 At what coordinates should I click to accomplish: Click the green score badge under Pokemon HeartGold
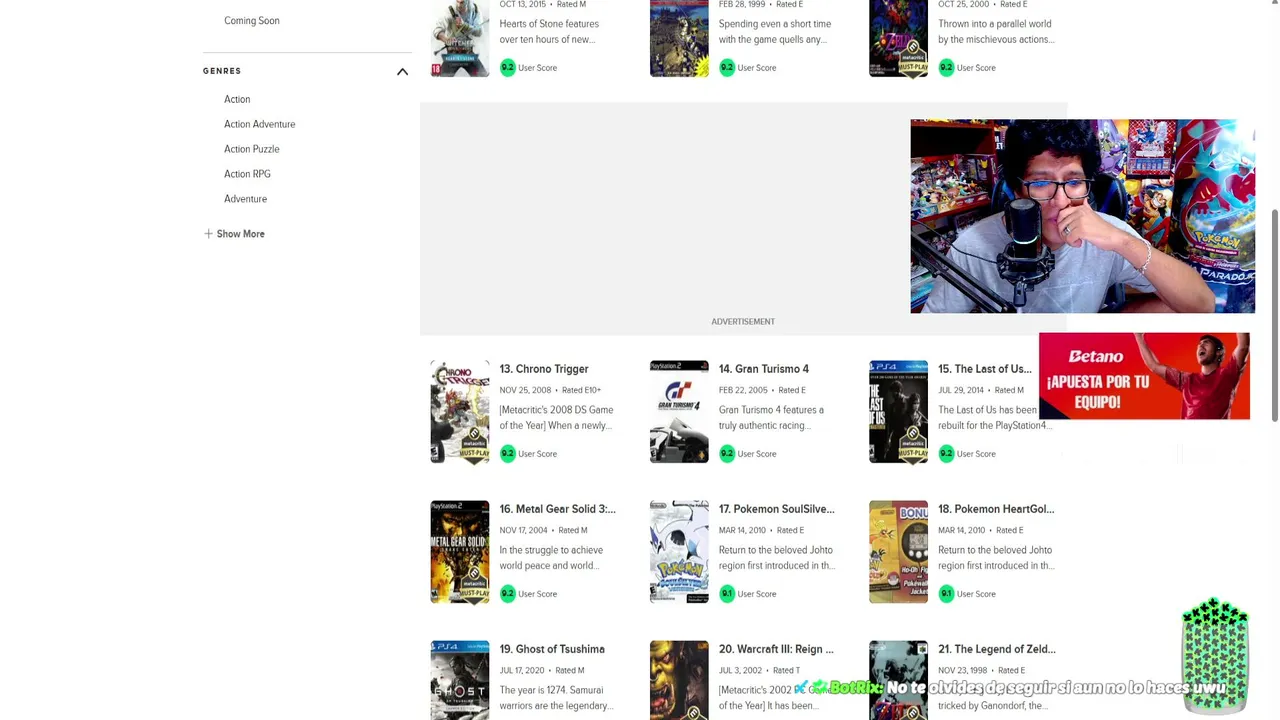tap(946, 594)
